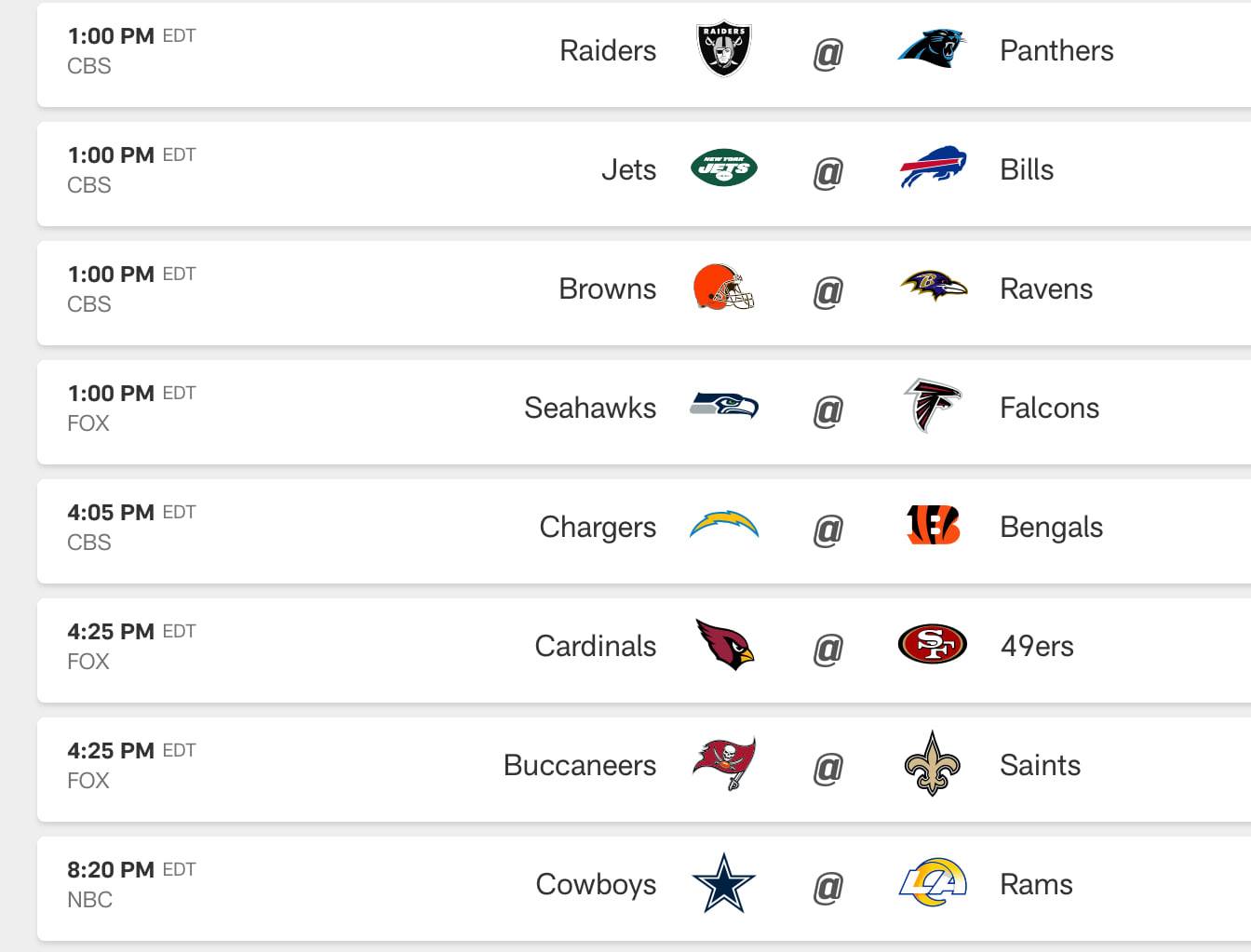Click the Bengals striped B logo

click(933, 526)
